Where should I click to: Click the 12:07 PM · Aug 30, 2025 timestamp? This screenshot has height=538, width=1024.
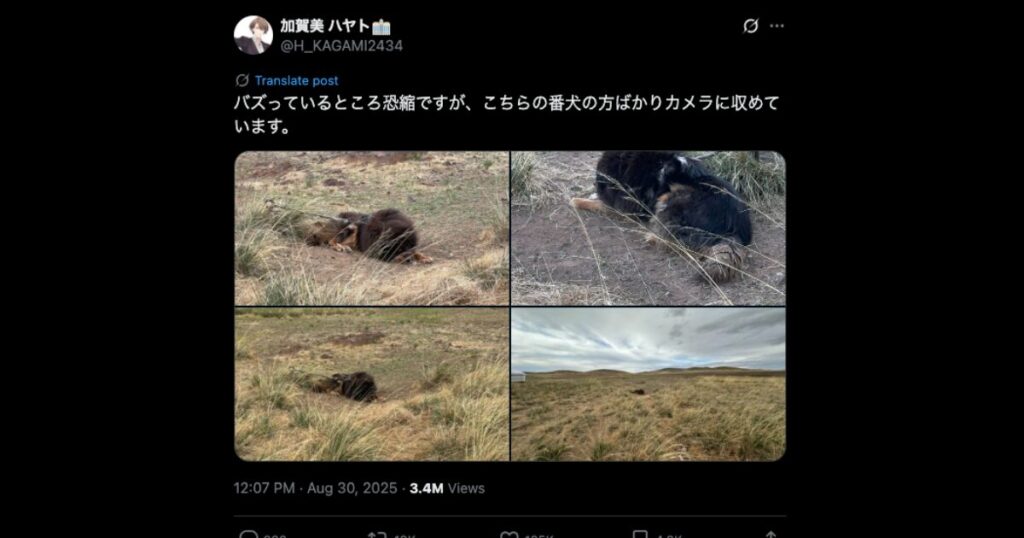(315, 488)
